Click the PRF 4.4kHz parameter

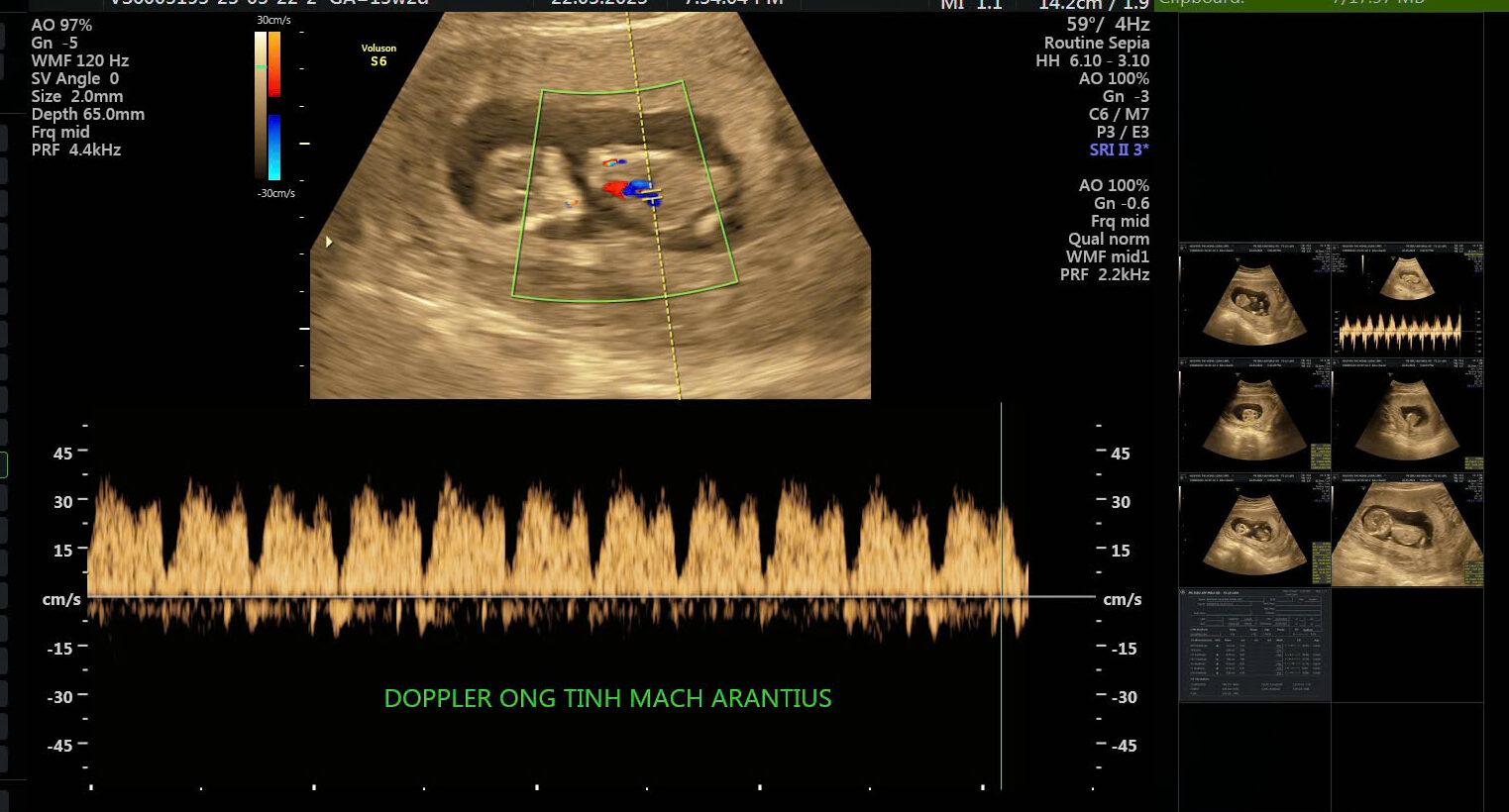point(76,150)
